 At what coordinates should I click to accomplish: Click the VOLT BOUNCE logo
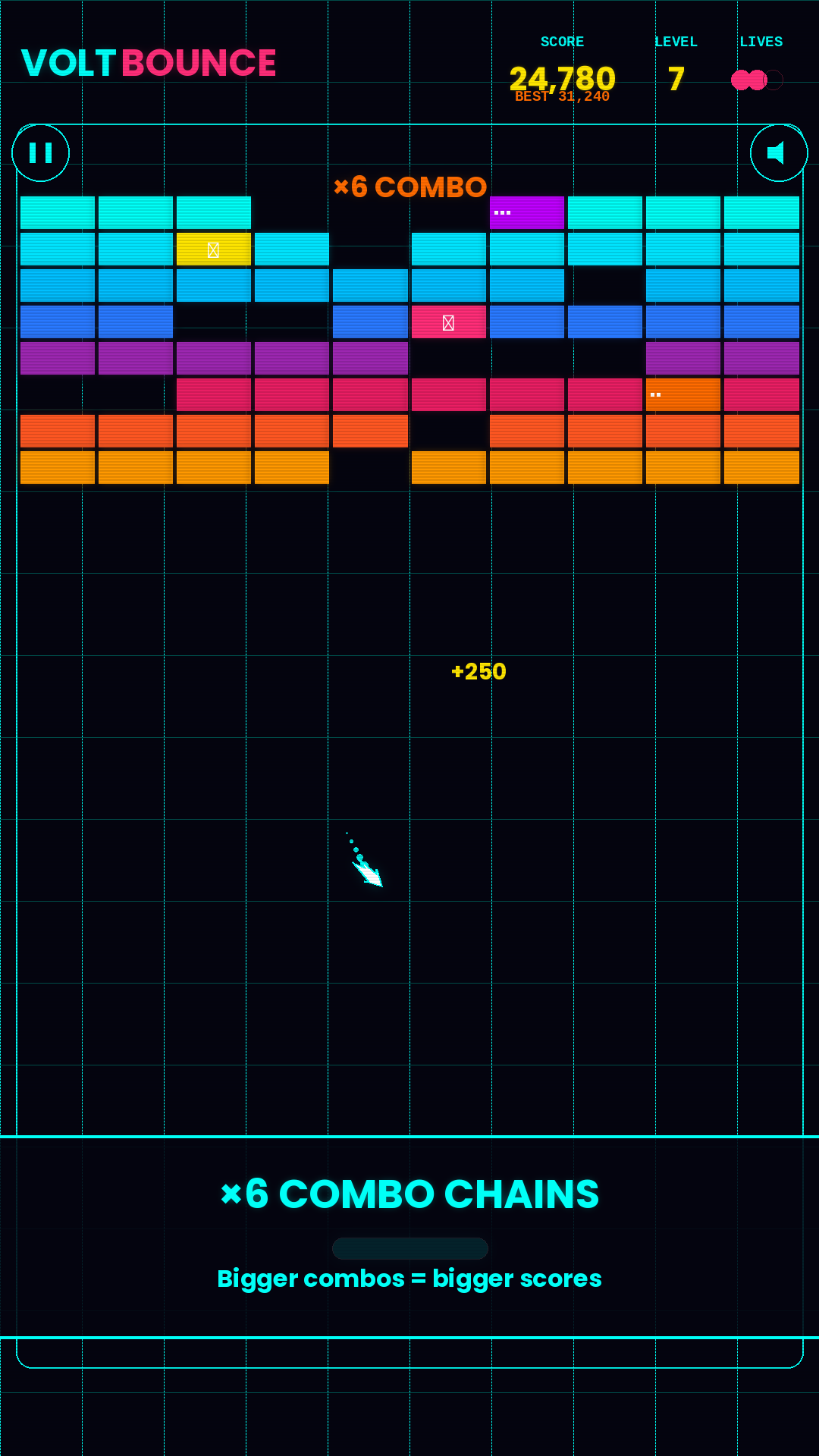click(149, 63)
